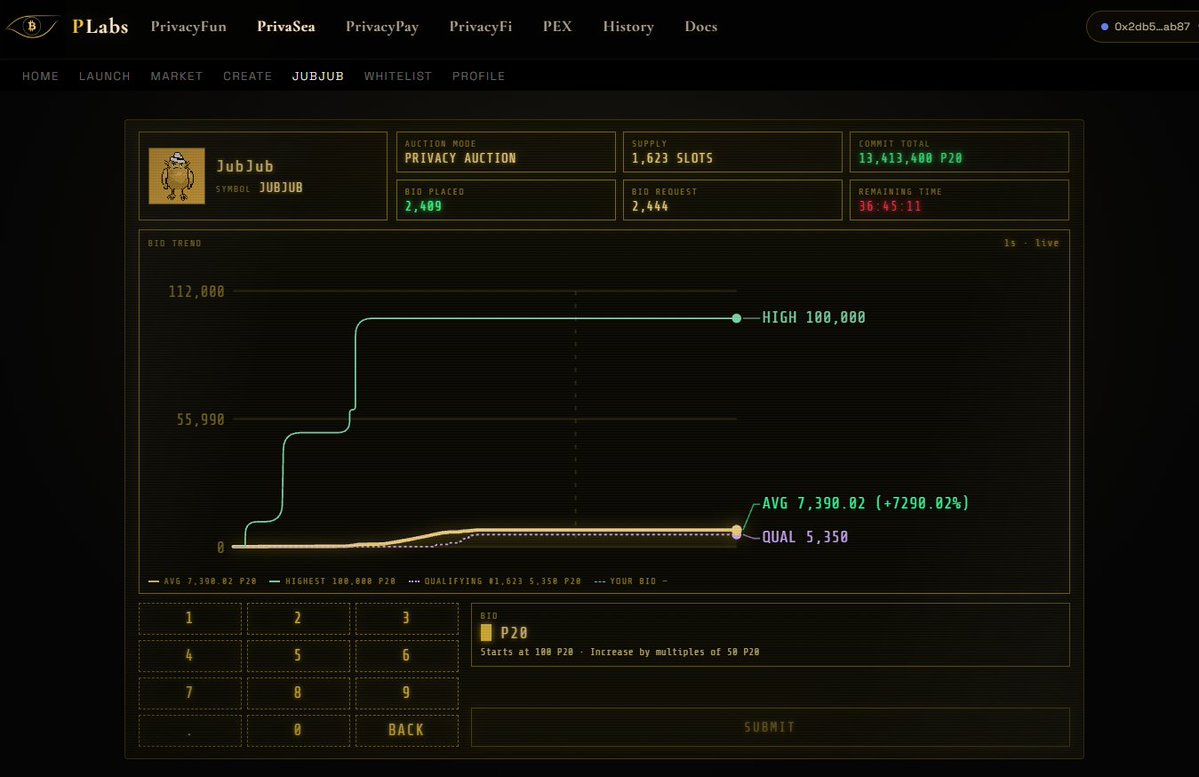Tap keypad digit 3
This screenshot has width=1199, height=777.
point(407,618)
